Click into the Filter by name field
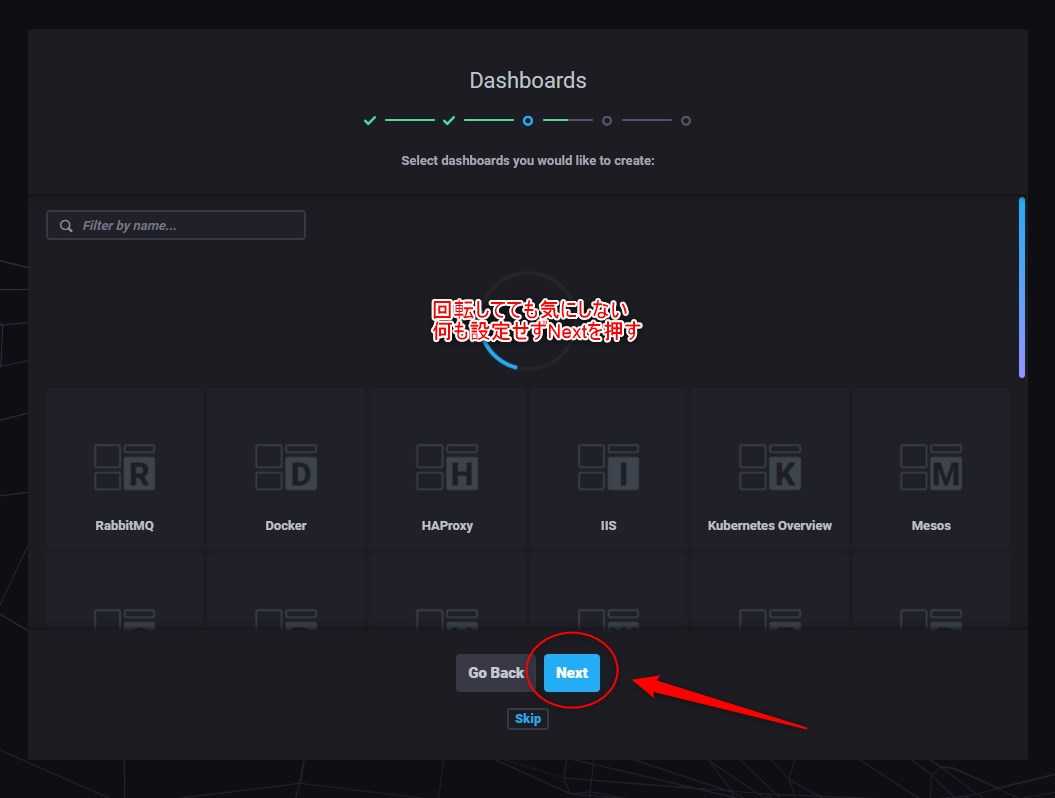Screen dimensions: 1055x798 [x=176, y=225]
